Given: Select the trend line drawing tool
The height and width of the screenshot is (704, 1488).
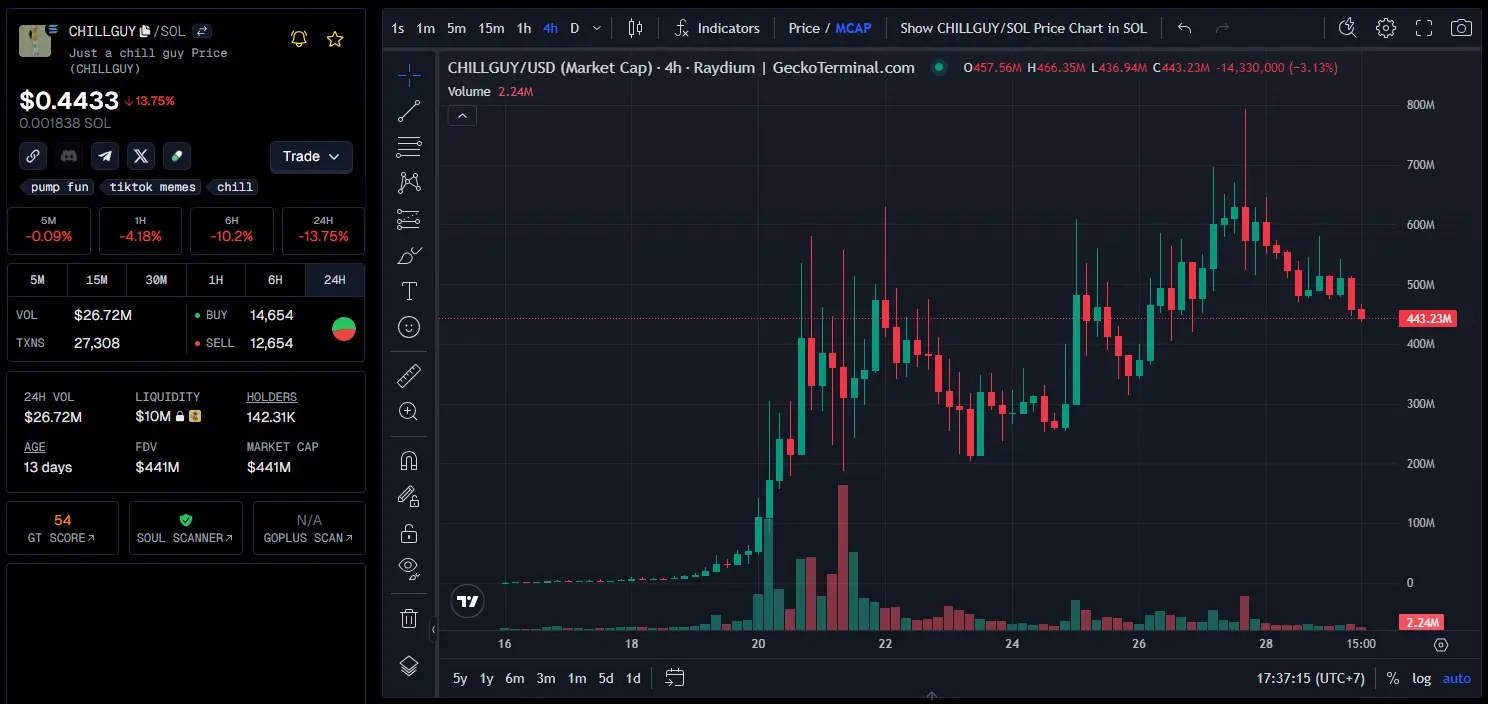Looking at the screenshot, I should 409,111.
